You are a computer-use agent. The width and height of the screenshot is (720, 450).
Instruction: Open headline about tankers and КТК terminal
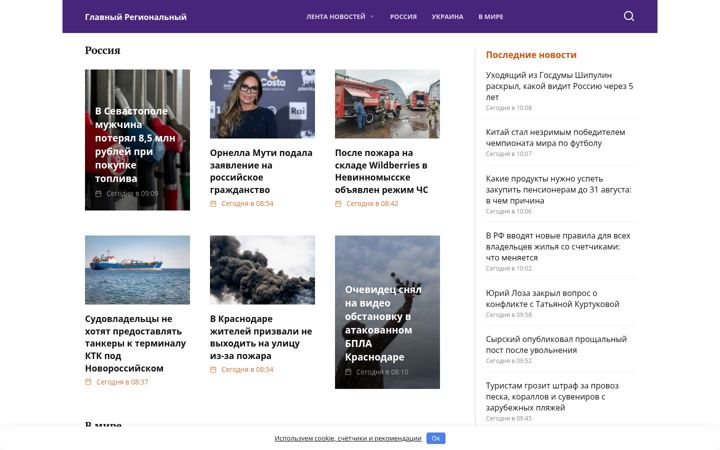coord(135,343)
